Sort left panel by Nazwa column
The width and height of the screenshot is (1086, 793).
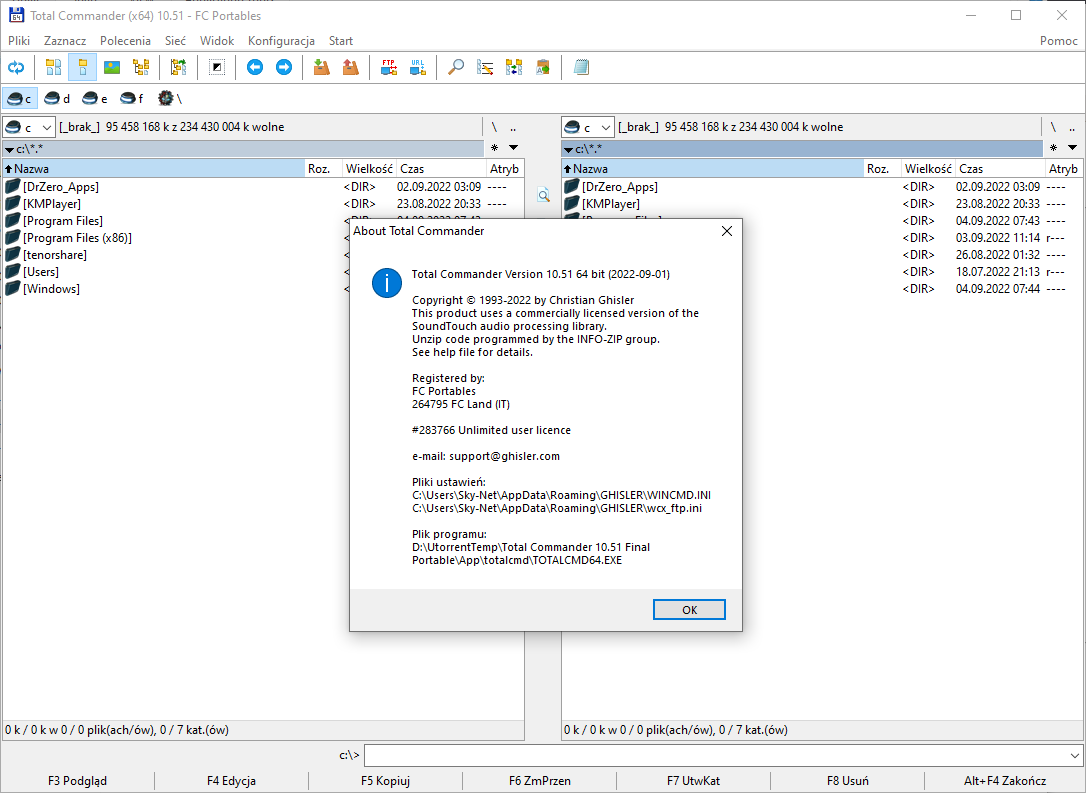(154, 168)
